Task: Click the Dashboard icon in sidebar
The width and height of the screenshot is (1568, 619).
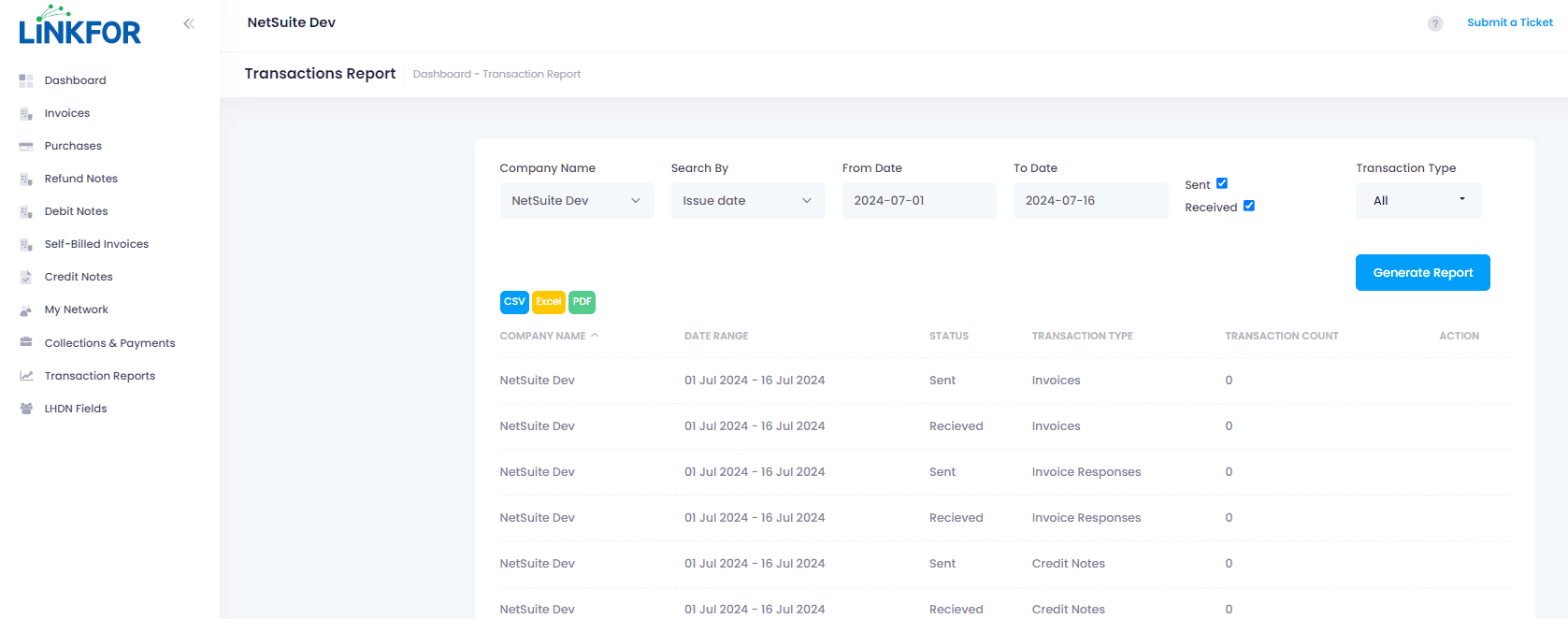Action: click(26, 81)
